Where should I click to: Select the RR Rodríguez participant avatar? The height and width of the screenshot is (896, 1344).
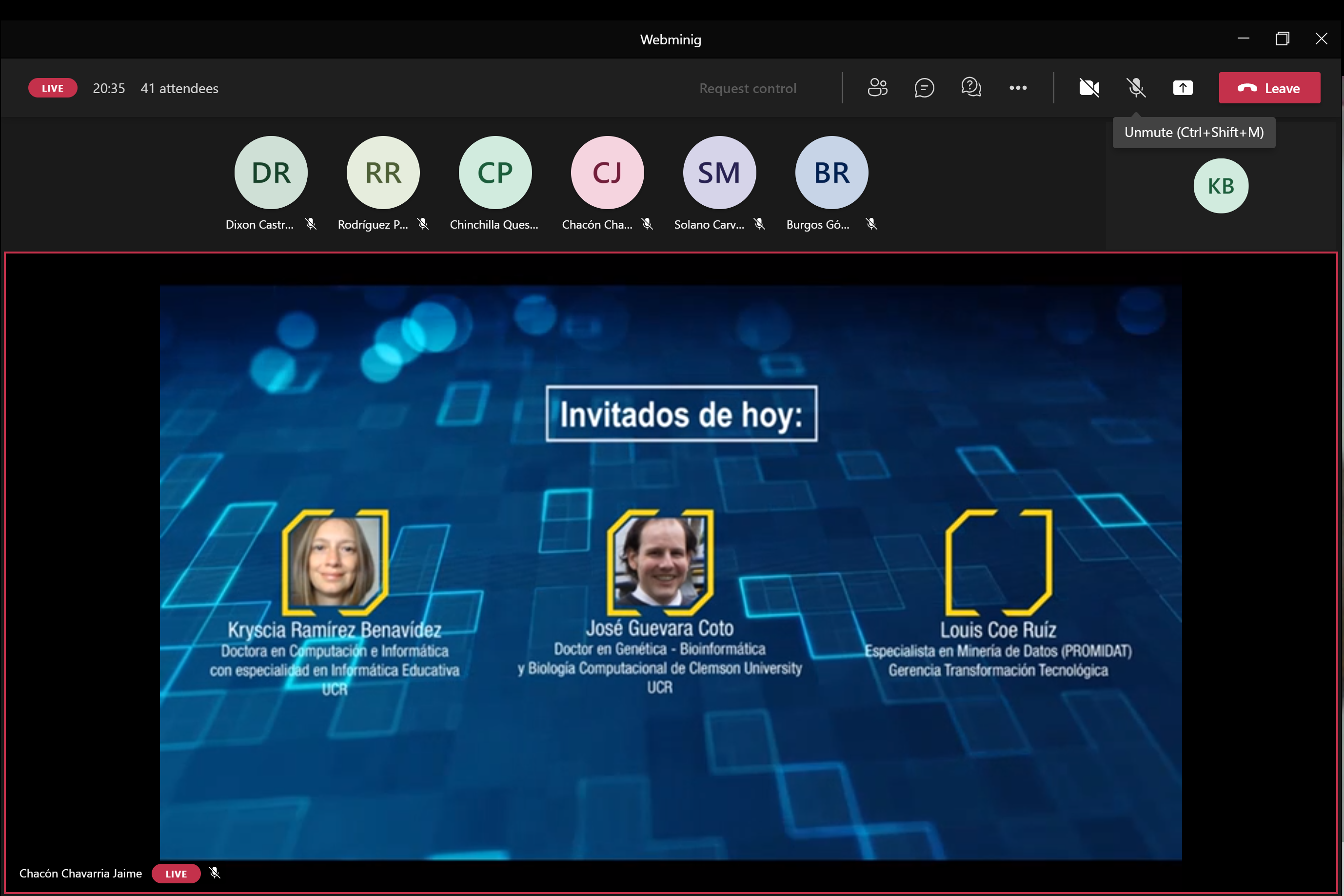(383, 173)
